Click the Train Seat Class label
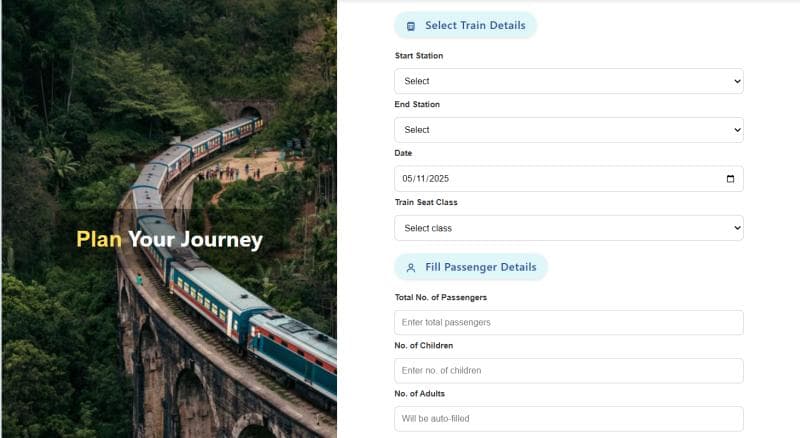This screenshot has width=800, height=438. pos(426,202)
